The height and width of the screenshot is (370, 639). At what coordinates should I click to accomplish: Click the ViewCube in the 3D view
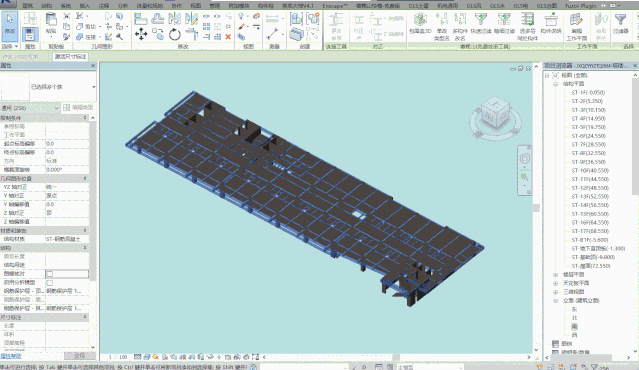(495, 114)
